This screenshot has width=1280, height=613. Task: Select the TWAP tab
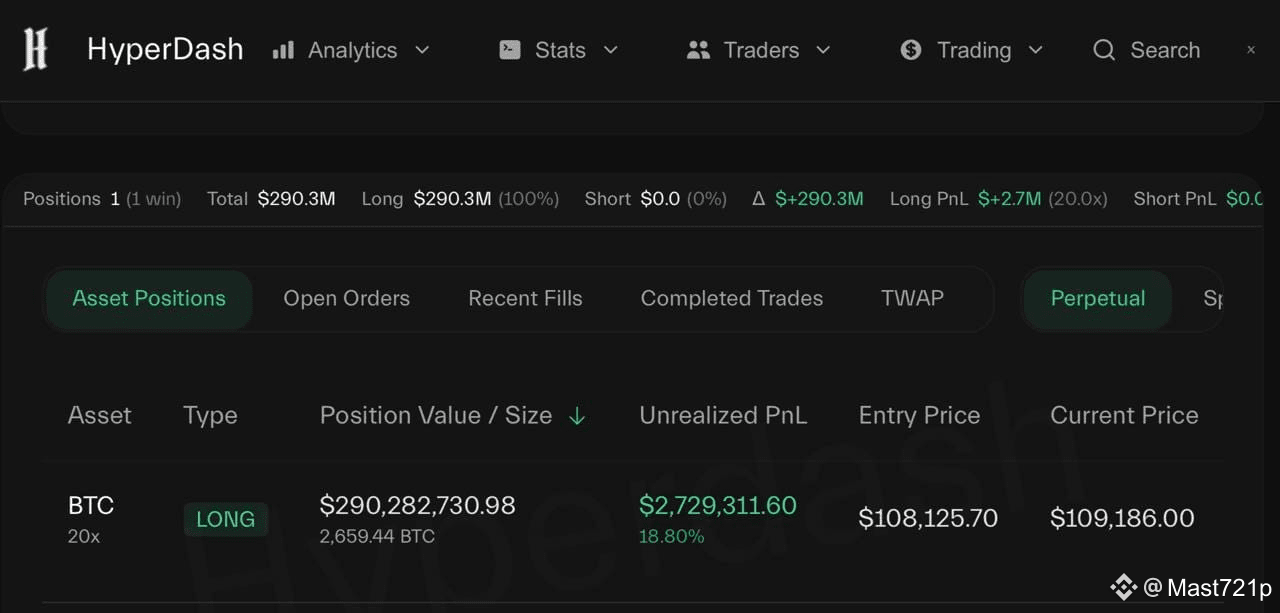pyautogui.click(x=912, y=298)
